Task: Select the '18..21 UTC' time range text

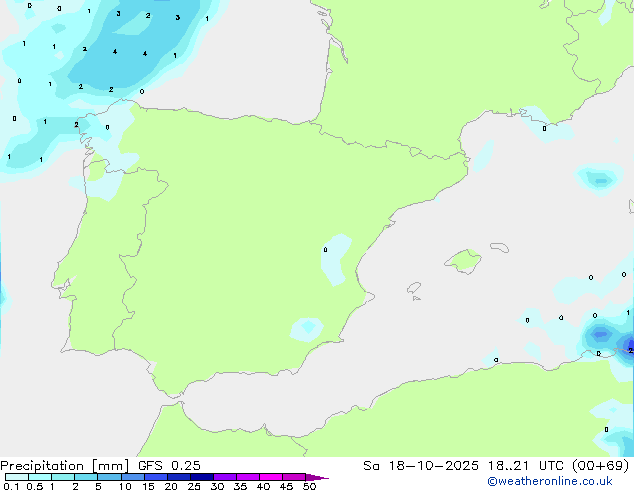Action: click(x=525, y=466)
